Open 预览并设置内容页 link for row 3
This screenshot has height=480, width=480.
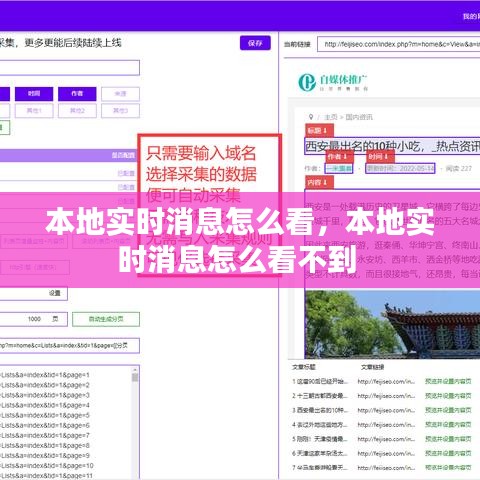[x=448, y=410]
